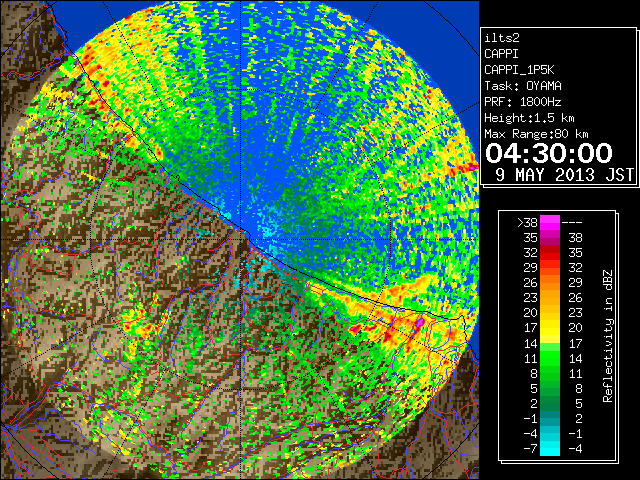Click the 'Task: OYAMA' line
This screenshot has width=640, height=480.
coord(523,86)
